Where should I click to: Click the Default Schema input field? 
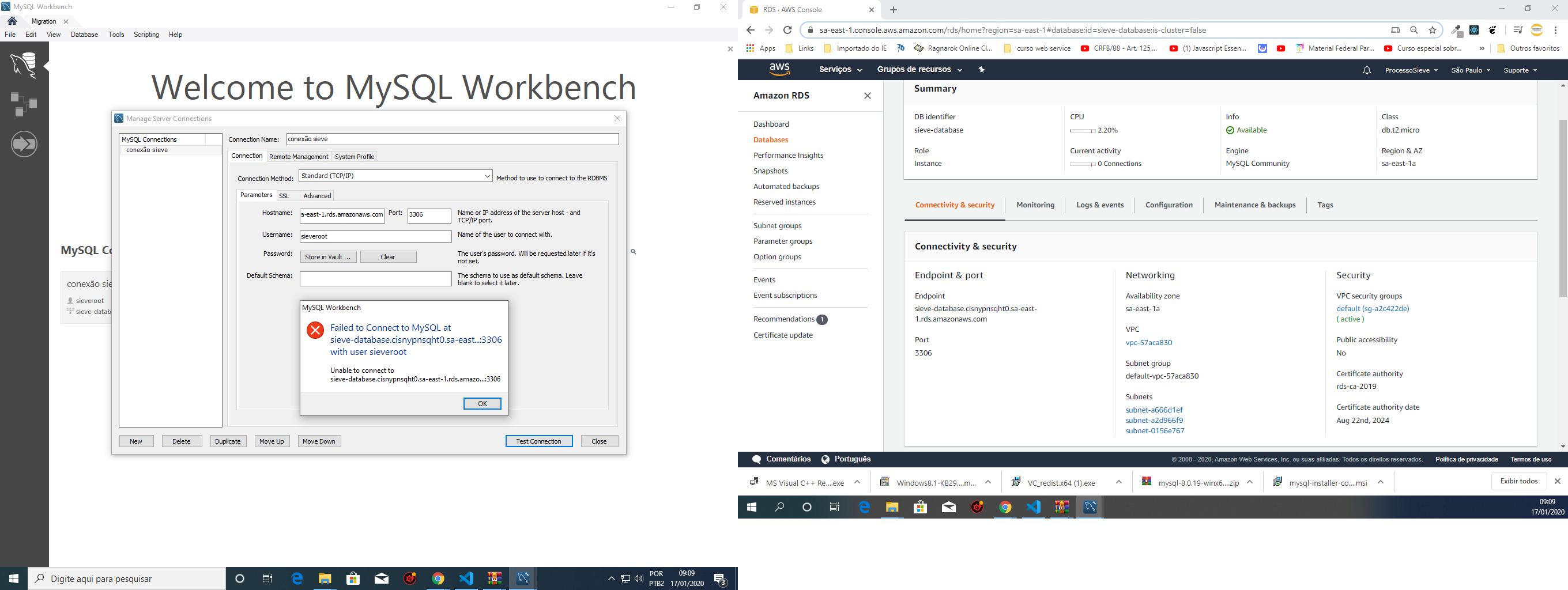375,278
